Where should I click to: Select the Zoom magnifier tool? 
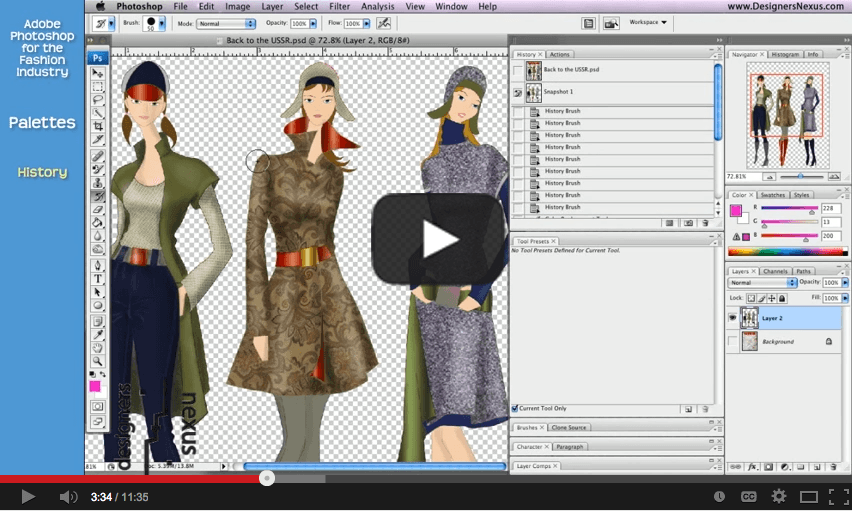[98, 361]
